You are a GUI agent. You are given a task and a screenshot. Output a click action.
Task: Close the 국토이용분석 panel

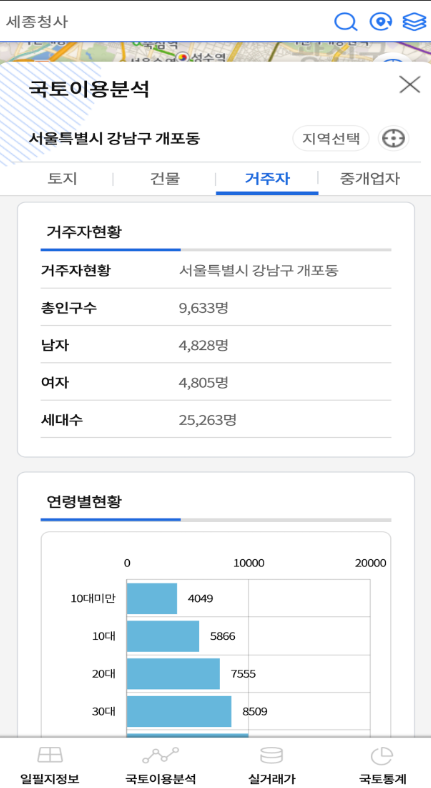click(409, 84)
